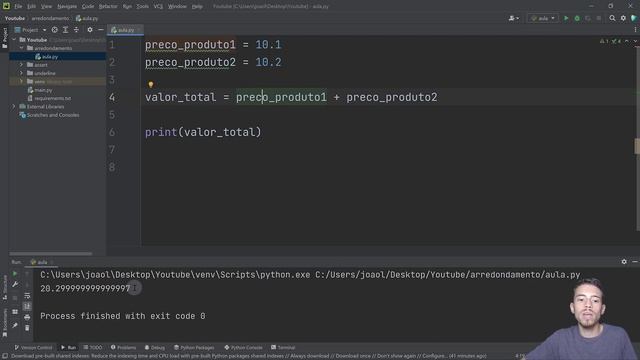Image resolution: width=640 pixels, height=360 pixels.
Task: Click output value 20.299999999999997
Action: 85,289
